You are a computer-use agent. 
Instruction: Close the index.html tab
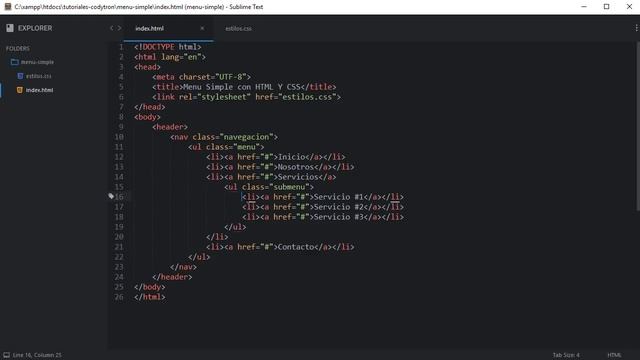pos(202,28)
